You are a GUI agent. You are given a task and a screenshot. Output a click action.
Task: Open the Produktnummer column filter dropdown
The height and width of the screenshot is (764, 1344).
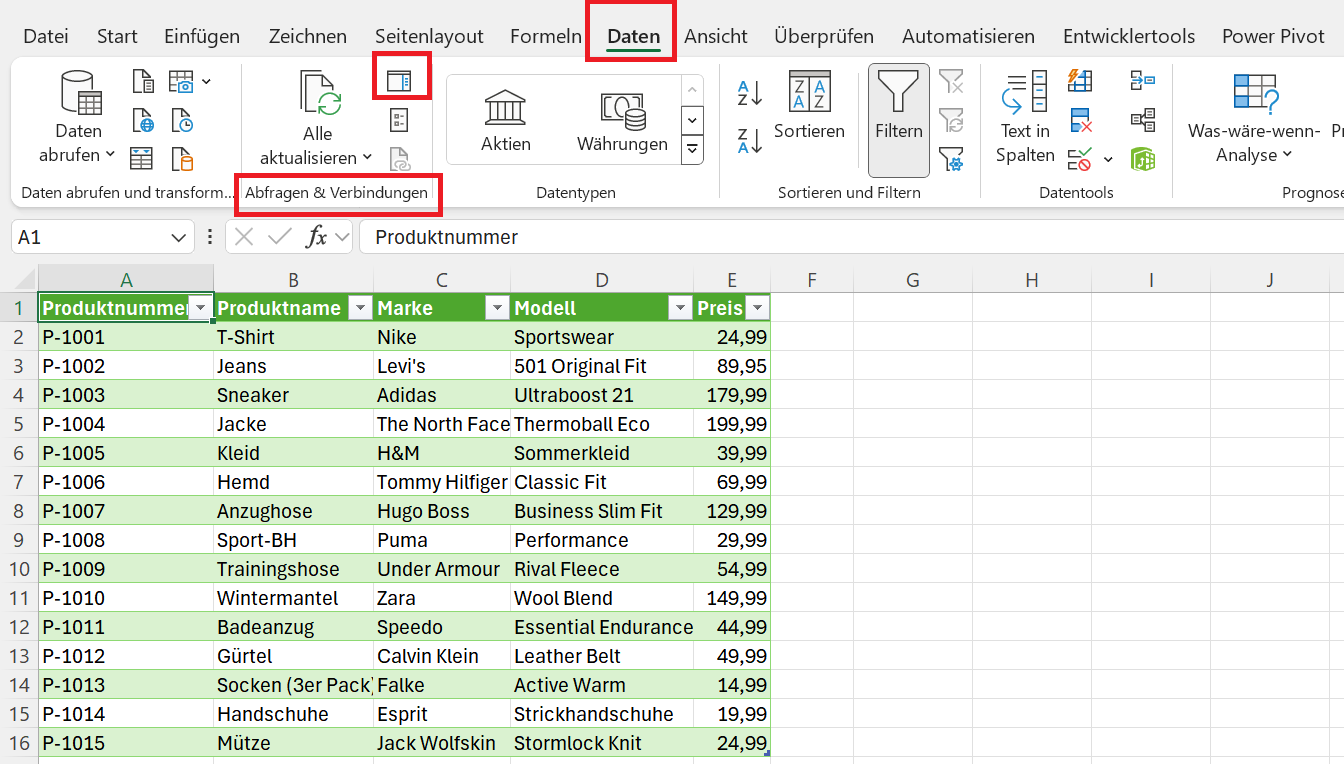coord(201,308)
